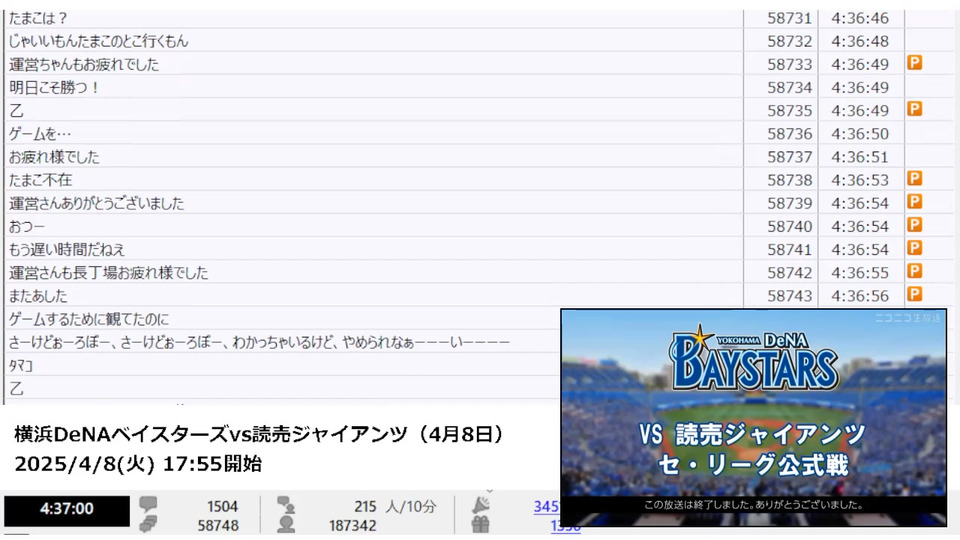The width and height of the screenshot is (960, 540).
Task: Click the party popper ad icon
Action: coord(481,505)
